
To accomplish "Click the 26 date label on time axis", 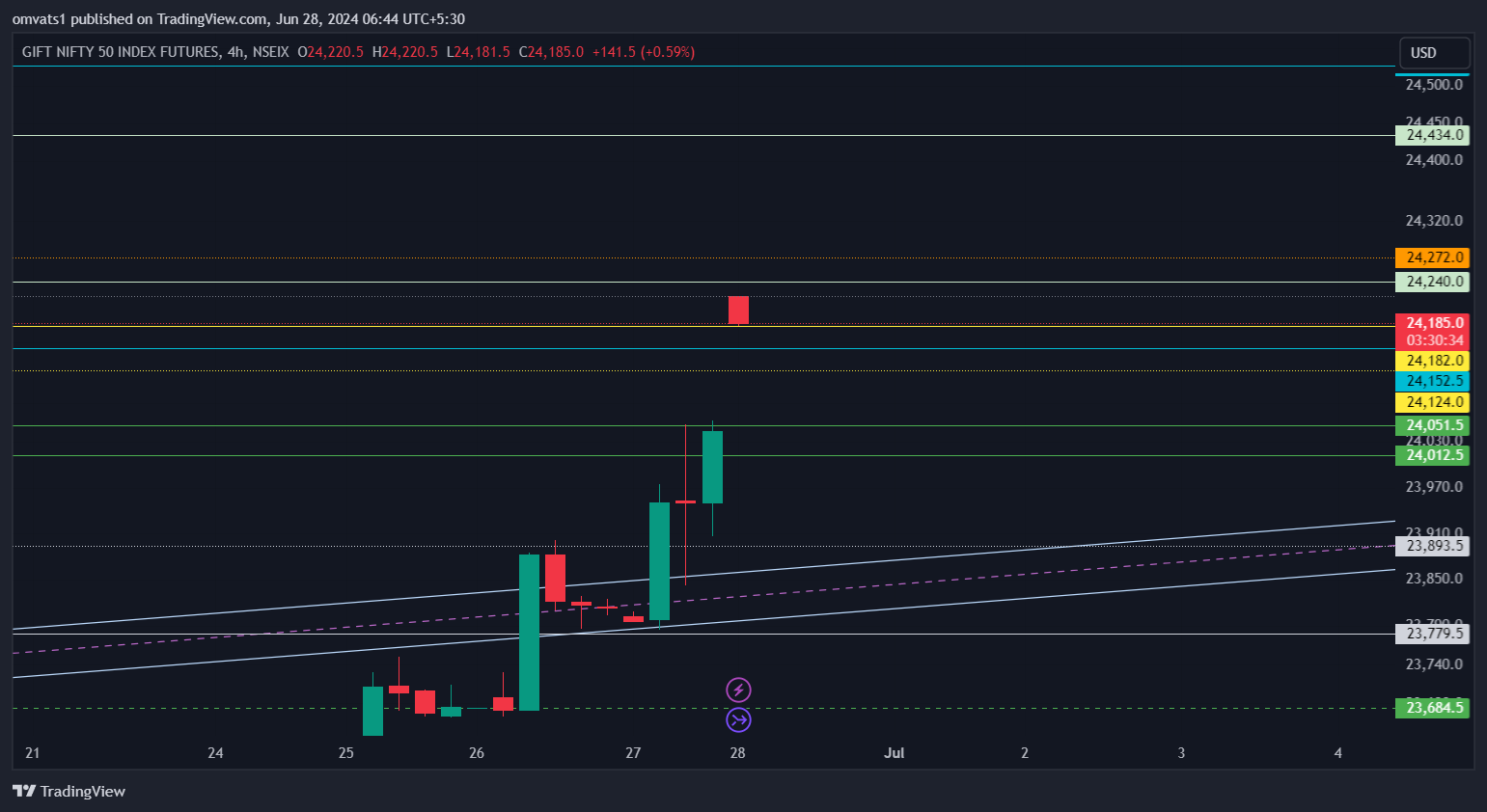I will click(477, 753).
